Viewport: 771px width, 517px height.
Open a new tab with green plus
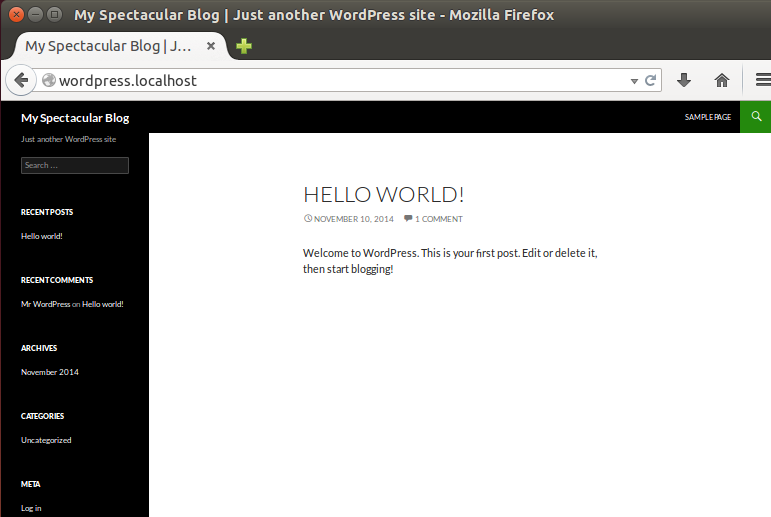coord(243,46)
